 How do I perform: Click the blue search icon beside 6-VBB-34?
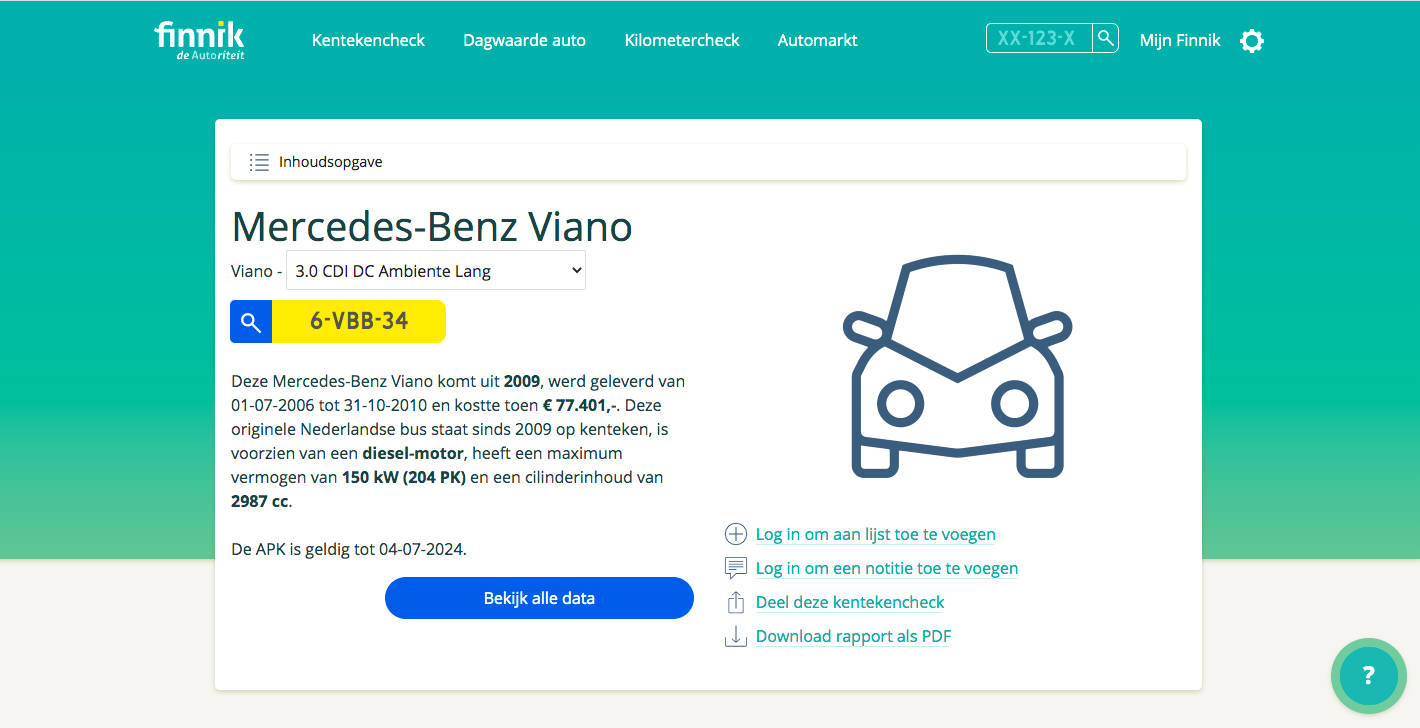(x=251, y=322)
